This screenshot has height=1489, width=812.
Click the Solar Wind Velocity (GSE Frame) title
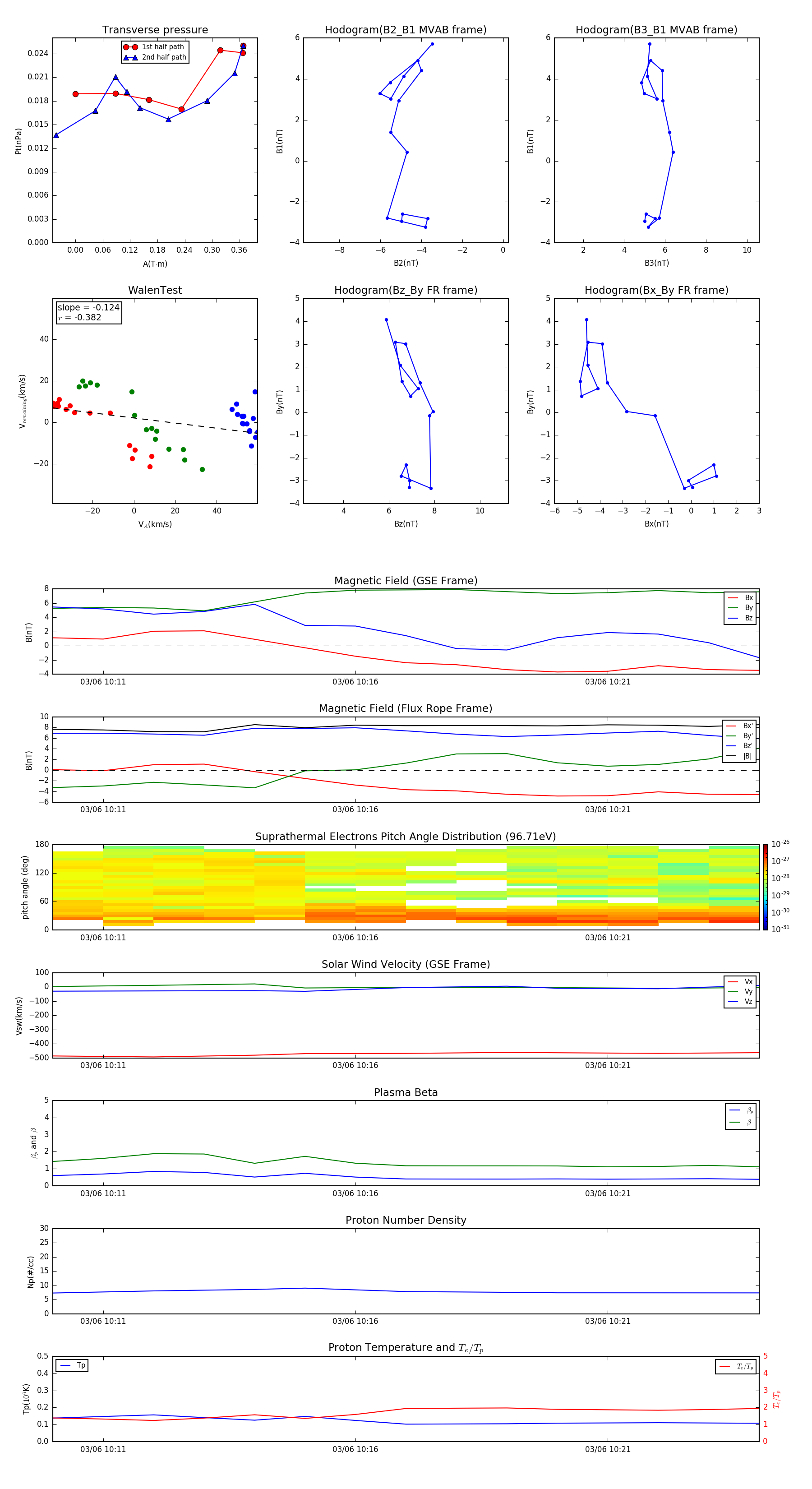click(x=406, y=965)
